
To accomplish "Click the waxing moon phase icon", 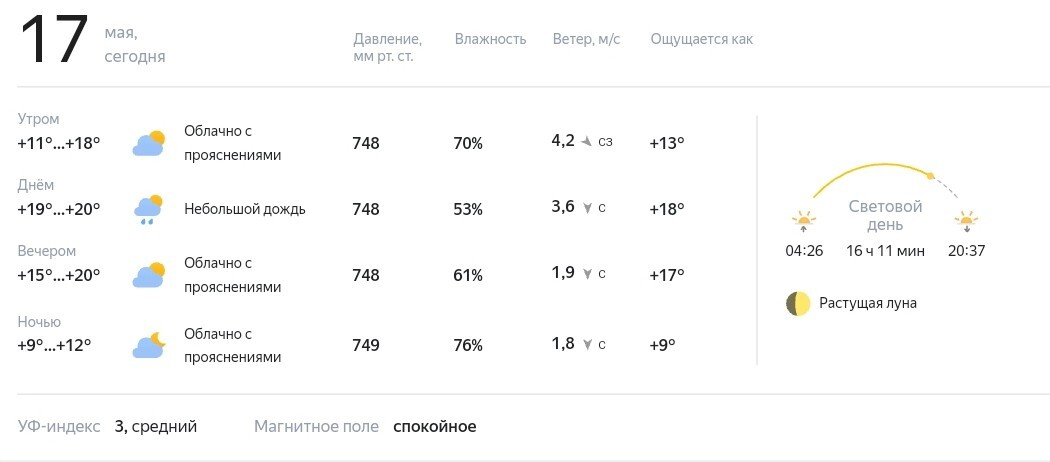I will pos(798,303).
